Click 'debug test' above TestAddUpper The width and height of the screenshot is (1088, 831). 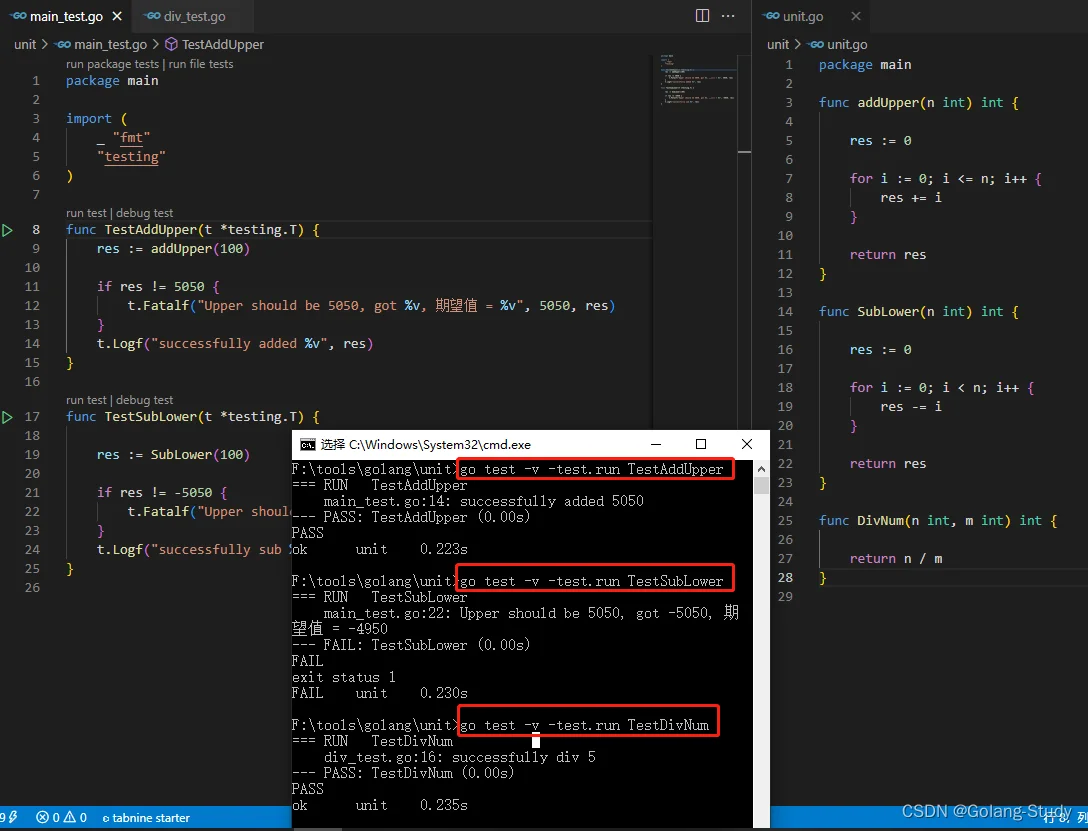point(144,213)
